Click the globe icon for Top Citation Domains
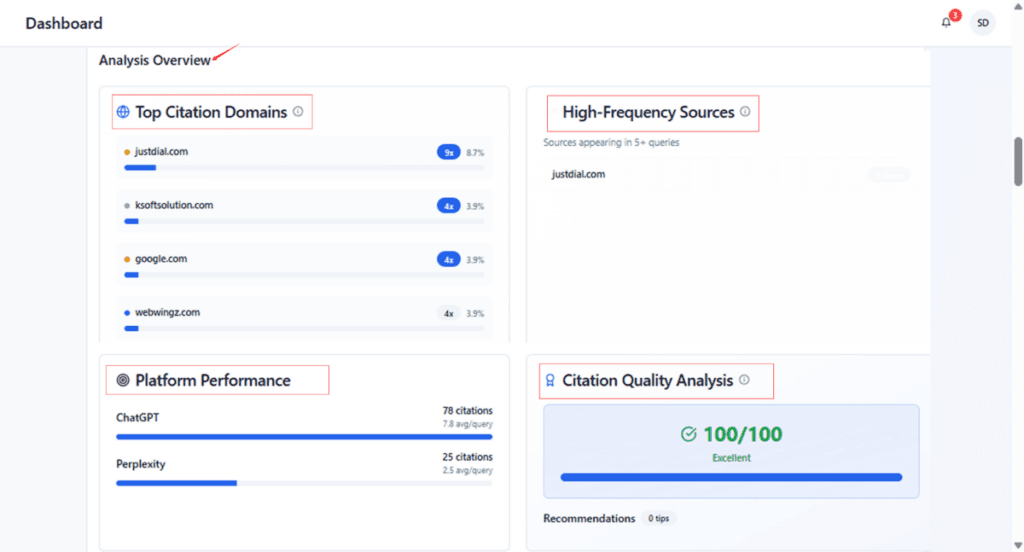Image resolution: width=1024 pixels, height=552 pixels. click(x=123, y=113)
